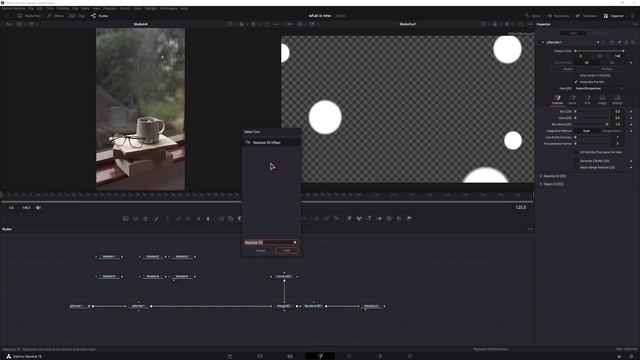Viewport: 640px width, 360px height.
Task: Toggle keyframe diamond for Blur (2D)
Action: (631, 111)
